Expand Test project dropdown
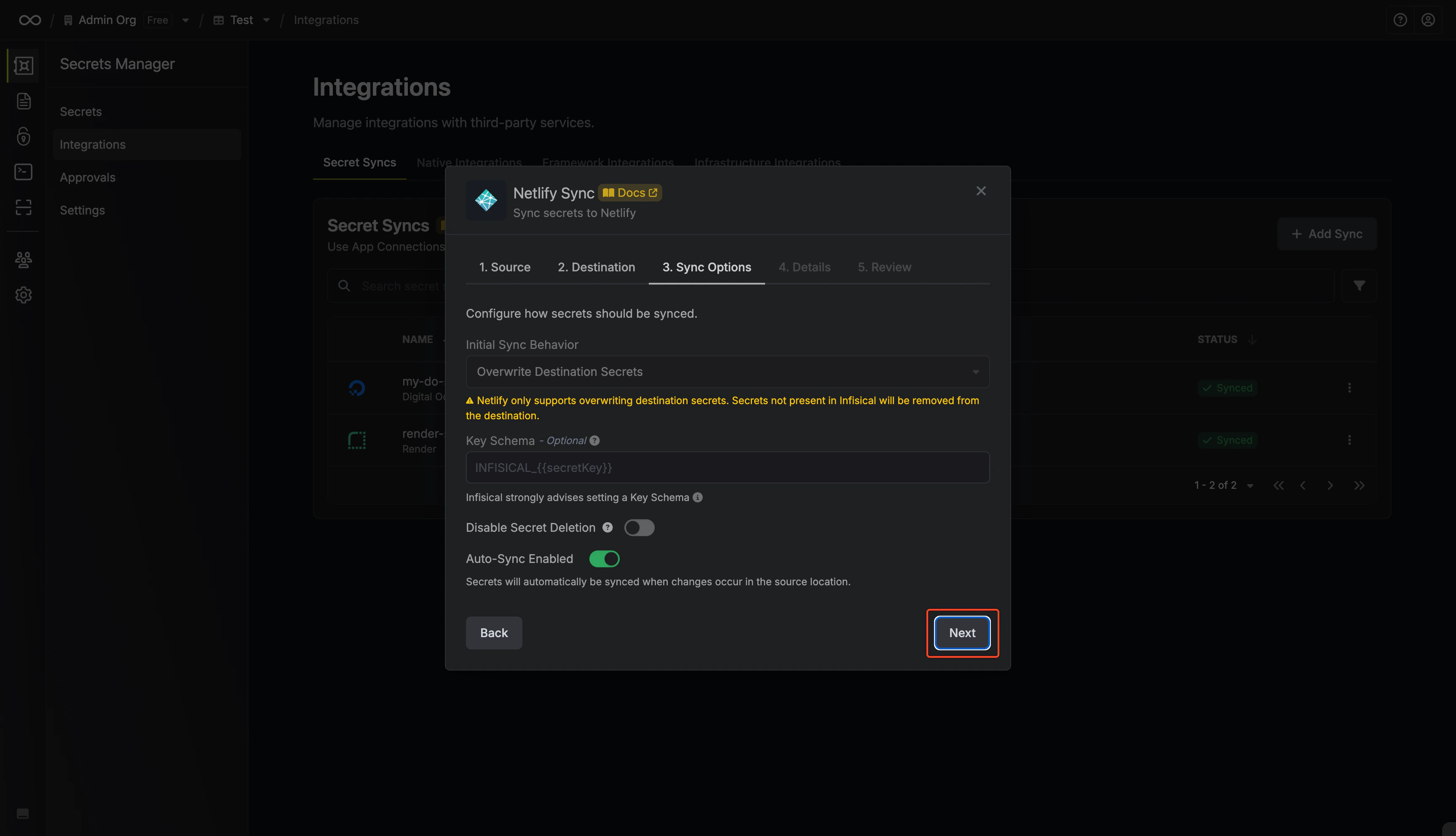 point(266,20)
